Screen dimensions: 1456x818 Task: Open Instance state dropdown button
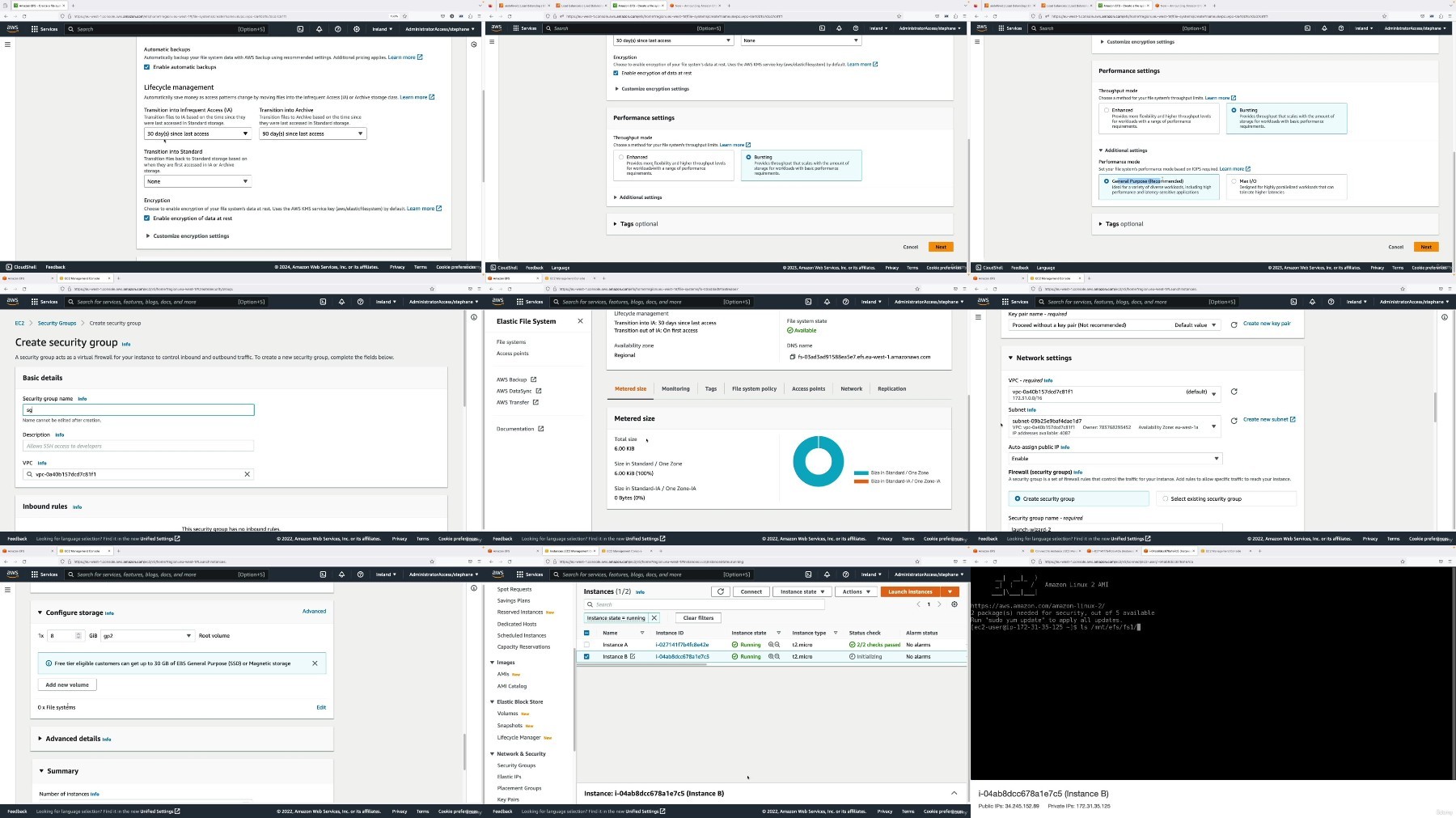(x=802, y=591)
